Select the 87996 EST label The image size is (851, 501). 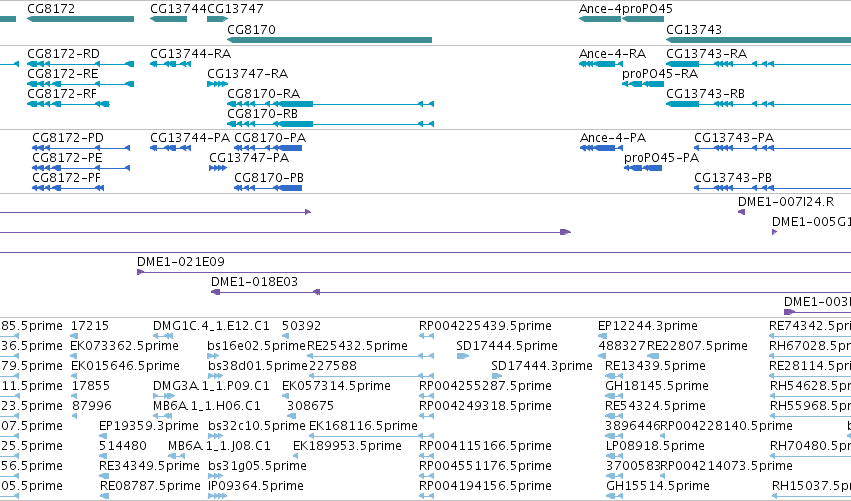click(92, 406)
